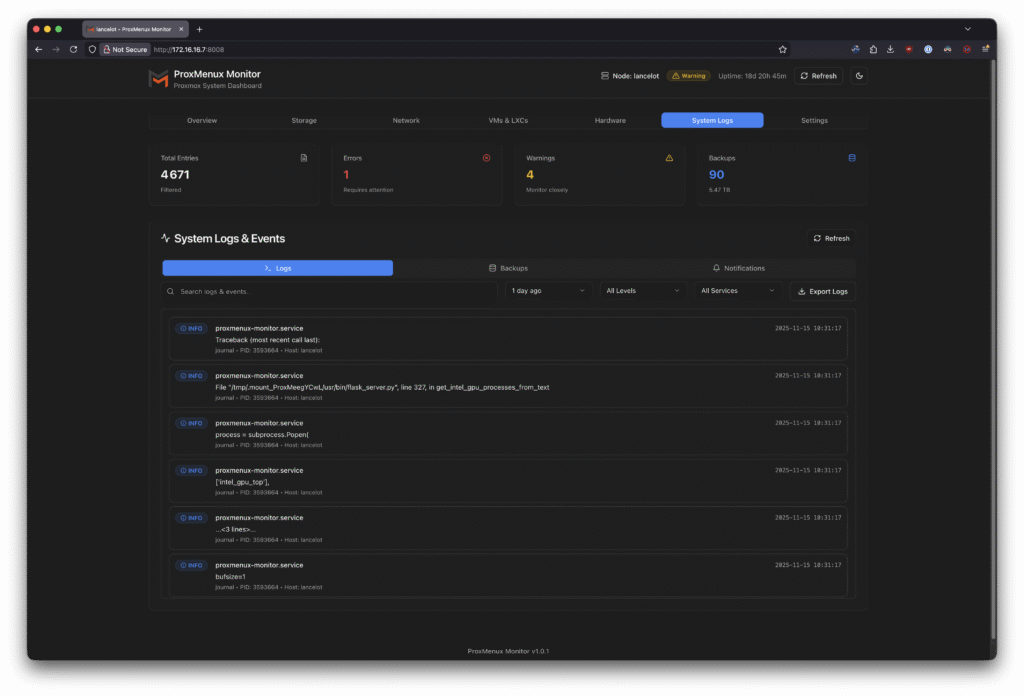The image size is (1024, 696).
Task: Open the Traceback log entry
Action: [508, 339]
